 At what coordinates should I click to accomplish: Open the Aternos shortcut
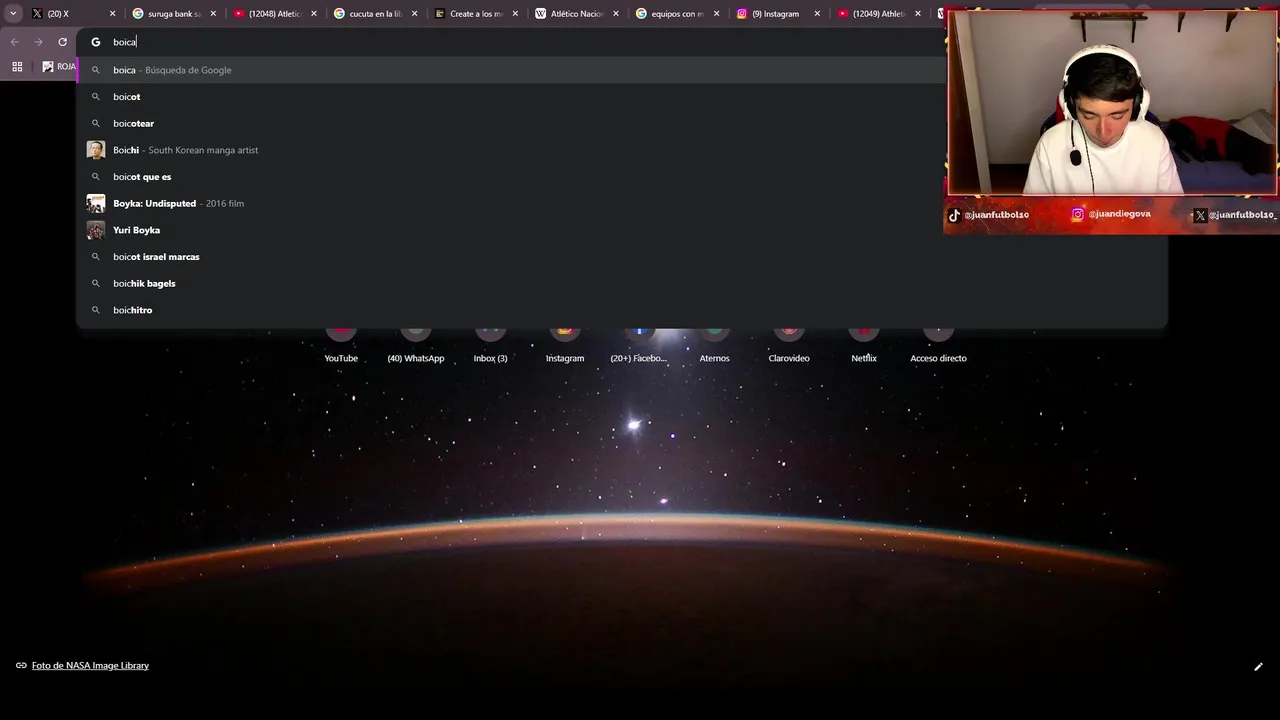pos(714,345)
